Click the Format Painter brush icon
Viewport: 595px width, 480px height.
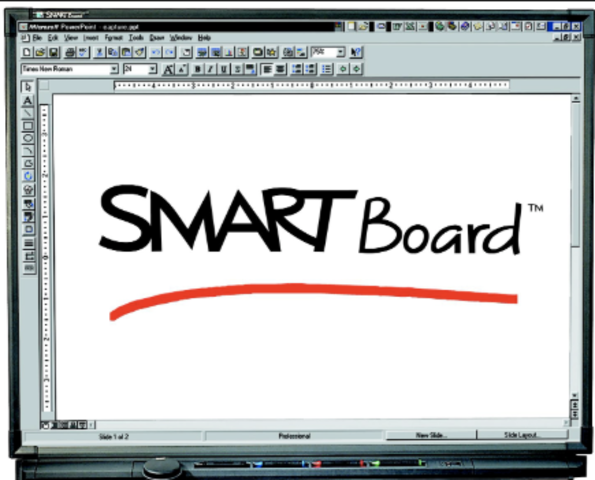coord(140,52)
